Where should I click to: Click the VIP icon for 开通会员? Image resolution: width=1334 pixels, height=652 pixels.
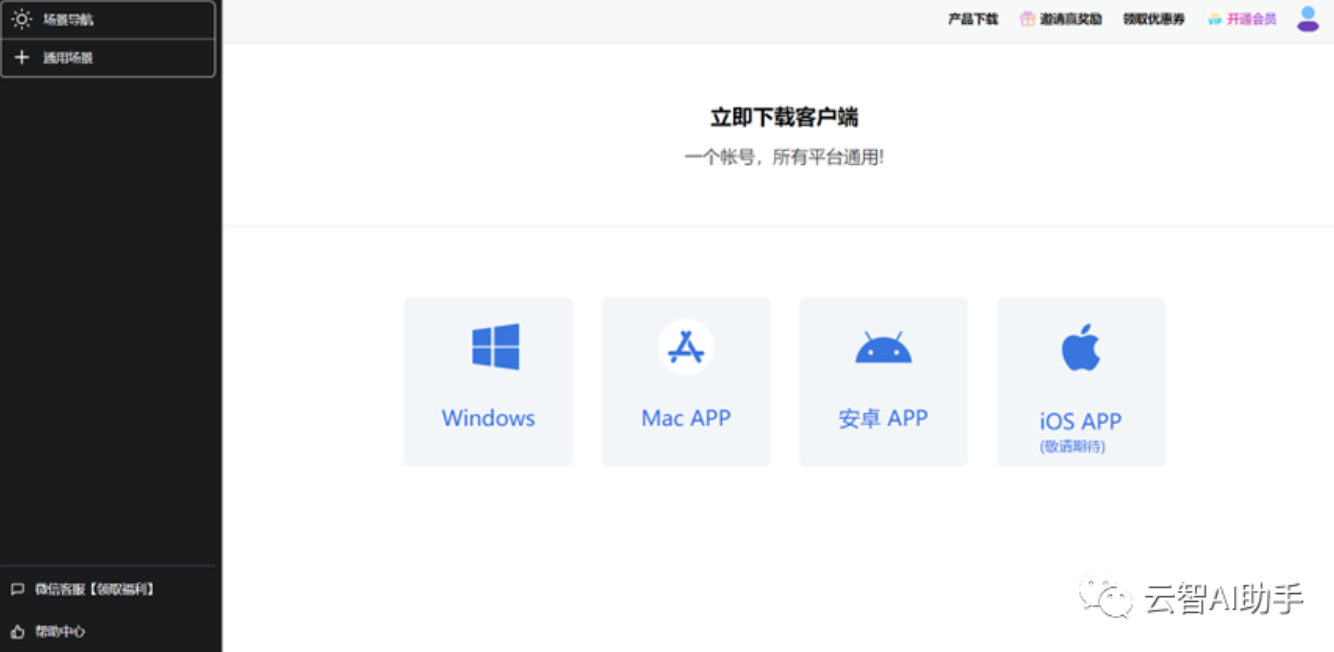click(x=1215, y=19)
